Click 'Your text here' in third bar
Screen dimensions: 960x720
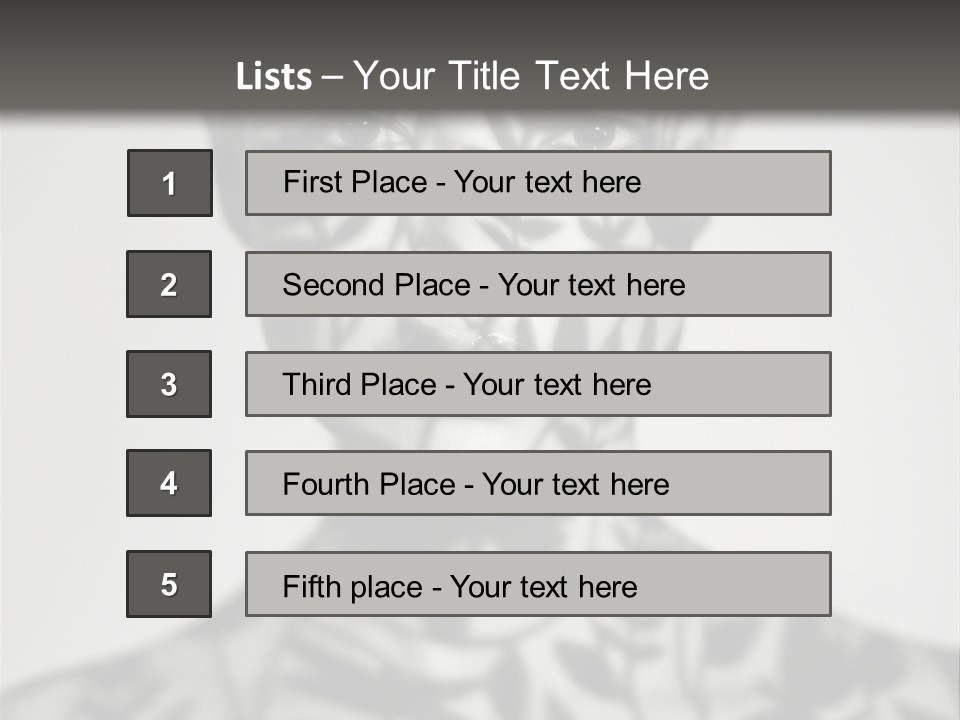point(557,385)
